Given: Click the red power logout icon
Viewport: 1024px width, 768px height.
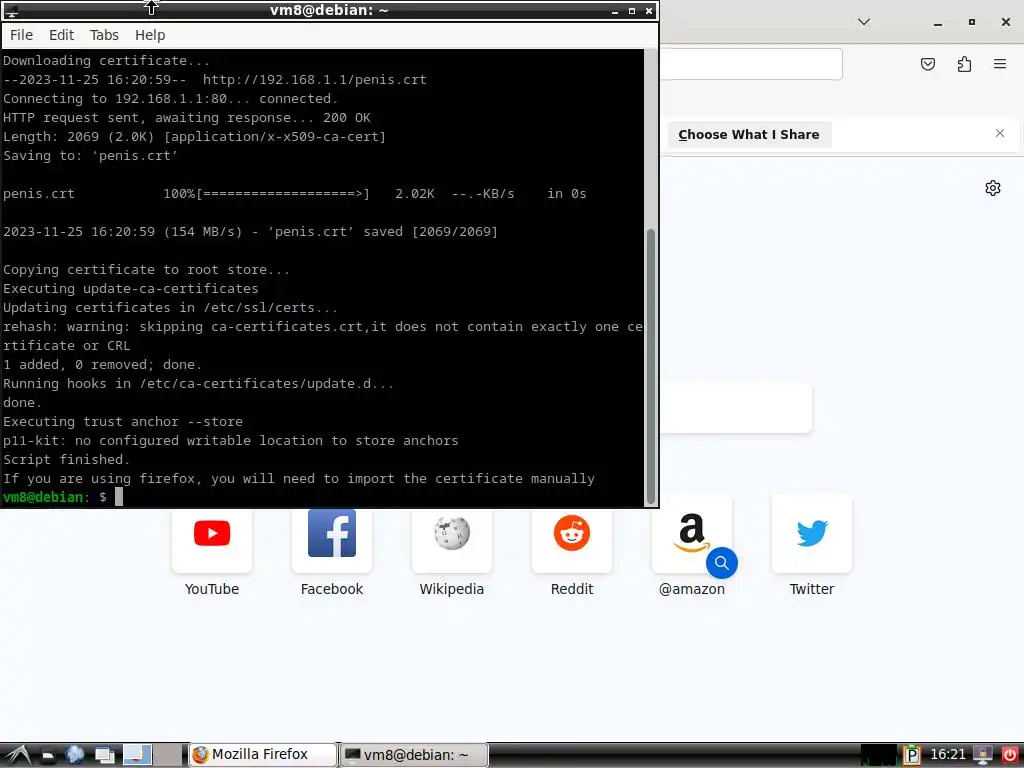Looking at the screenshot, I should tap(1009, 756).
